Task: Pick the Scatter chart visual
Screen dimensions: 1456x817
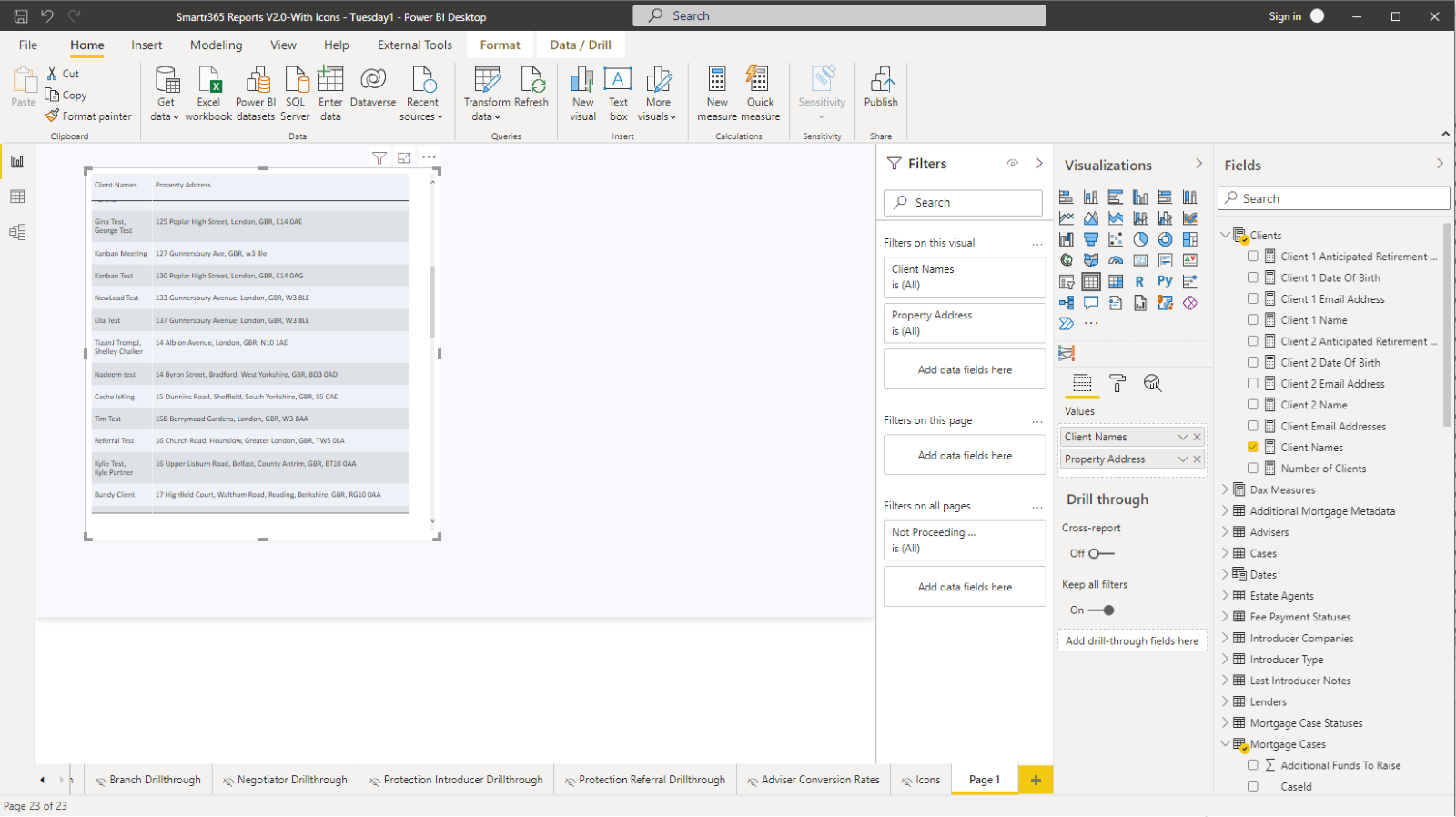Action: [1116, 239]
